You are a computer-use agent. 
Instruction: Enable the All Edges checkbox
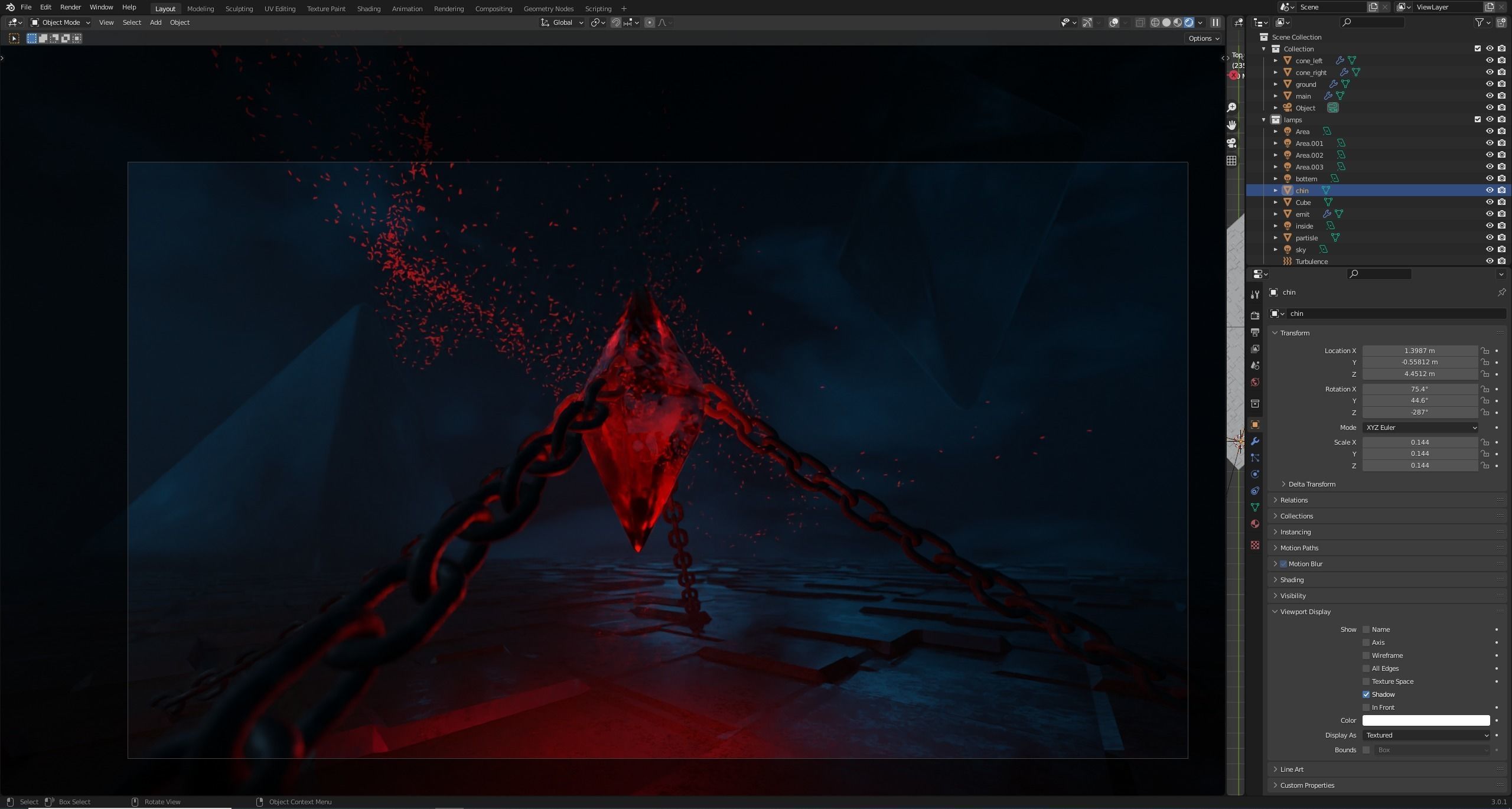pyautogui.click(x=1366, y=668)
